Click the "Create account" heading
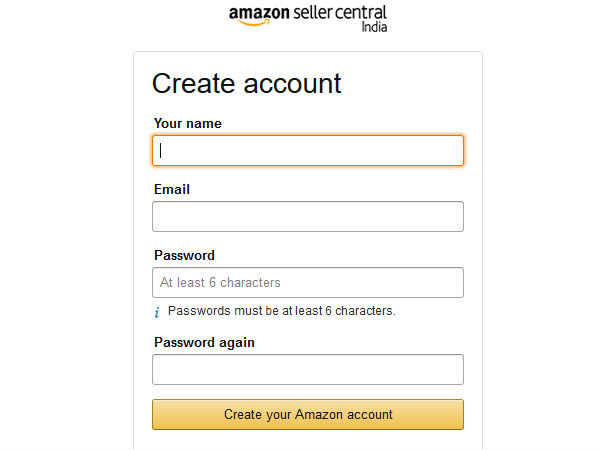The image size is (600, 450). pyautogui.click(x=247, y=83)
